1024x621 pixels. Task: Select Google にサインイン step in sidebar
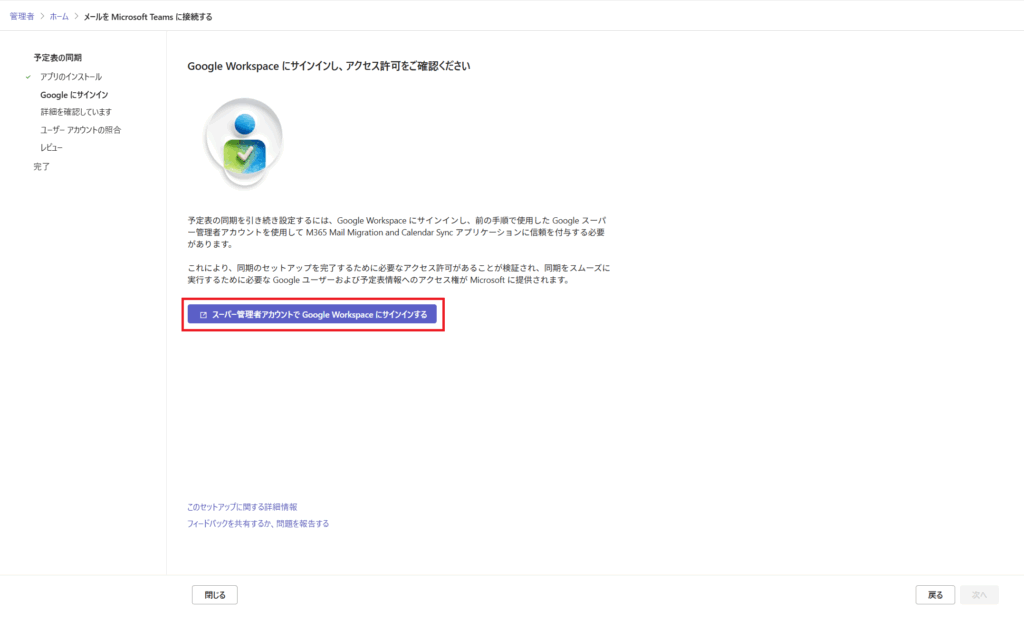pyautogui.click(x=74, y=95)
